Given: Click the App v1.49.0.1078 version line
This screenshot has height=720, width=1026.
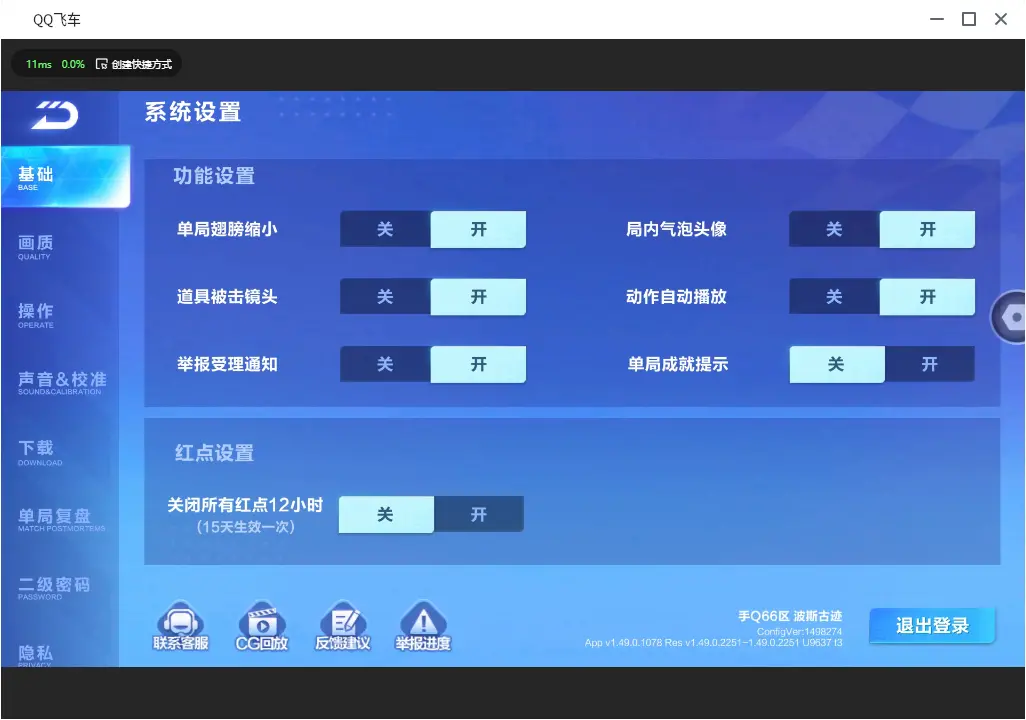Looking at the screenshot, I should [x=713, y=643].
